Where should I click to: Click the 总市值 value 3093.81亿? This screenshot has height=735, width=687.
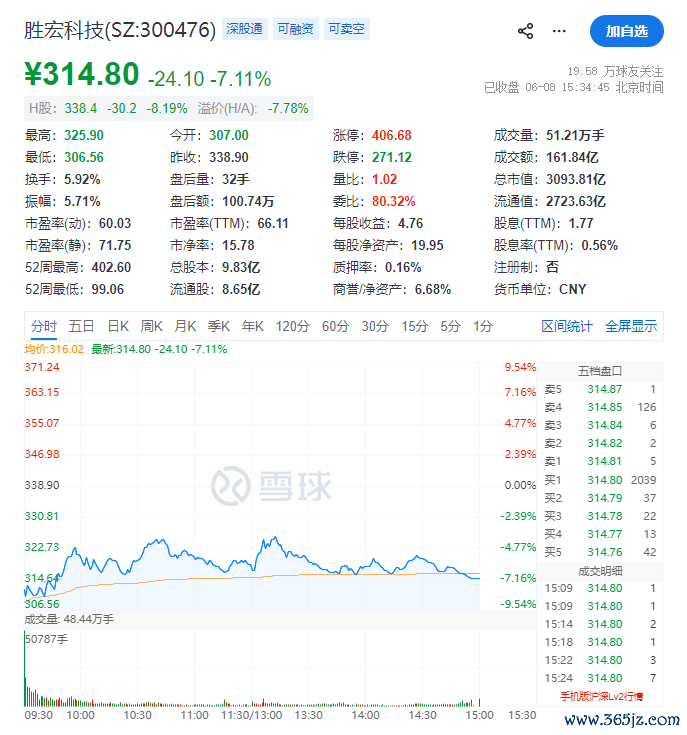pos(575,180)
